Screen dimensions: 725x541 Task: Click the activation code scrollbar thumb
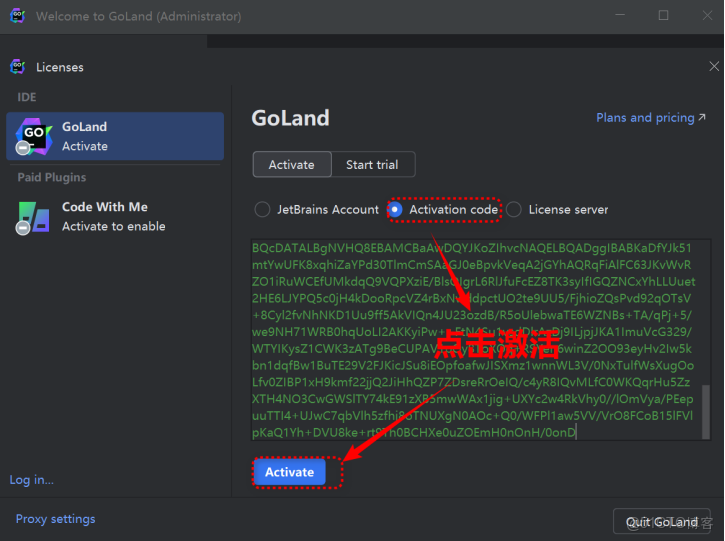(706, 411)
